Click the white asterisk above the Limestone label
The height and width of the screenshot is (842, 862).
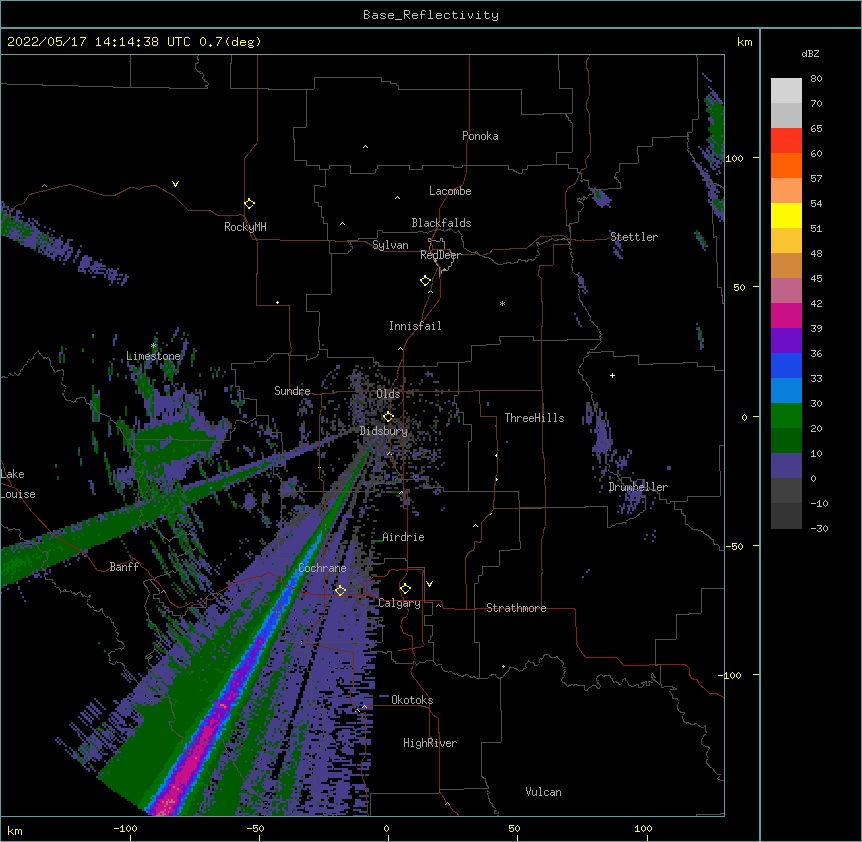(153, 346)
